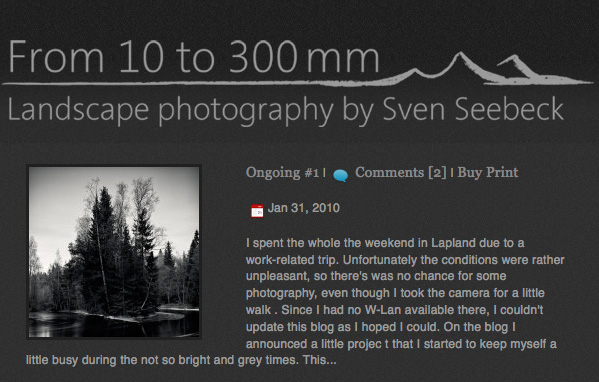Click the Buy Print link
The image size is (599, 382).
tap(487, 173)
